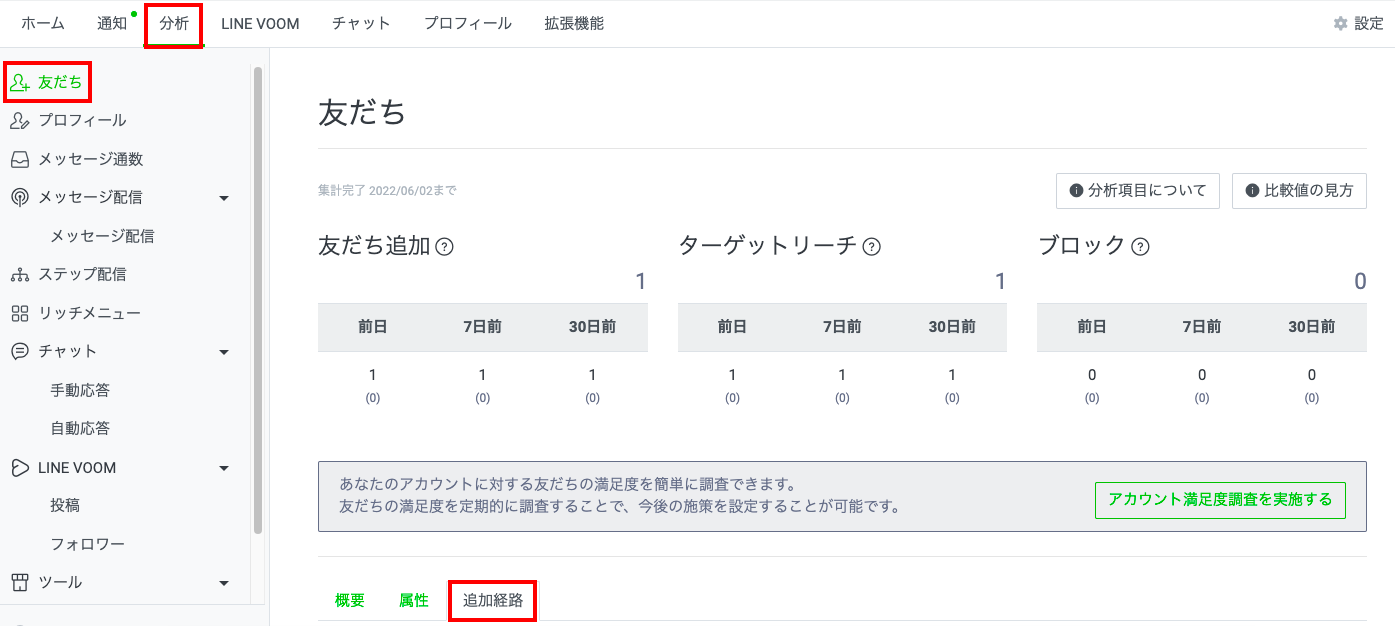Click the help icon beside ブロック
The width and height of the screenshot is (1395, 626).
click(x=1138, y=245)
